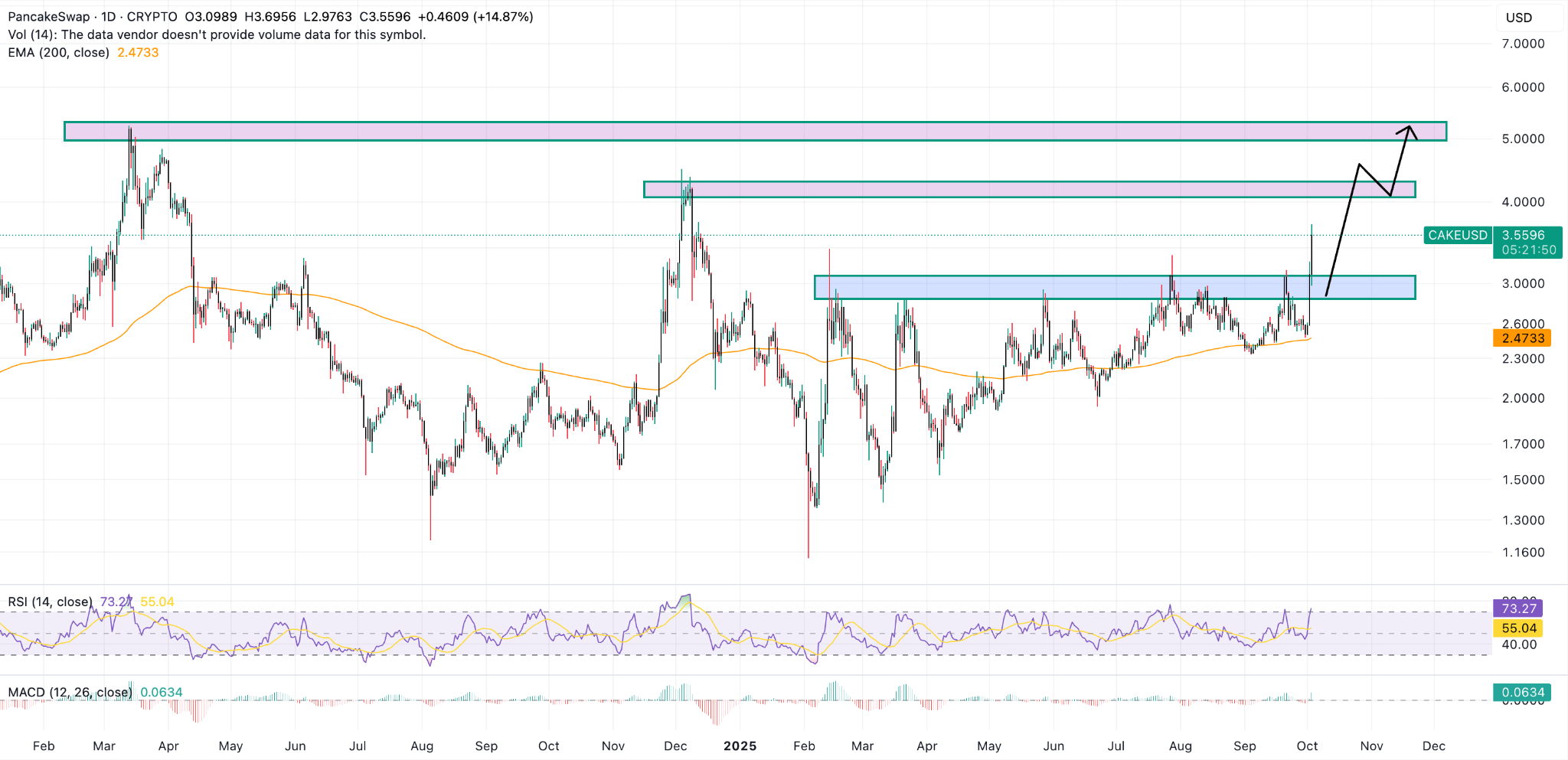Click the PancakeSwap · 1D · CRYPTO symbol title
Image resolution: width=1568 pixels, height=760 pixels.
93,17
